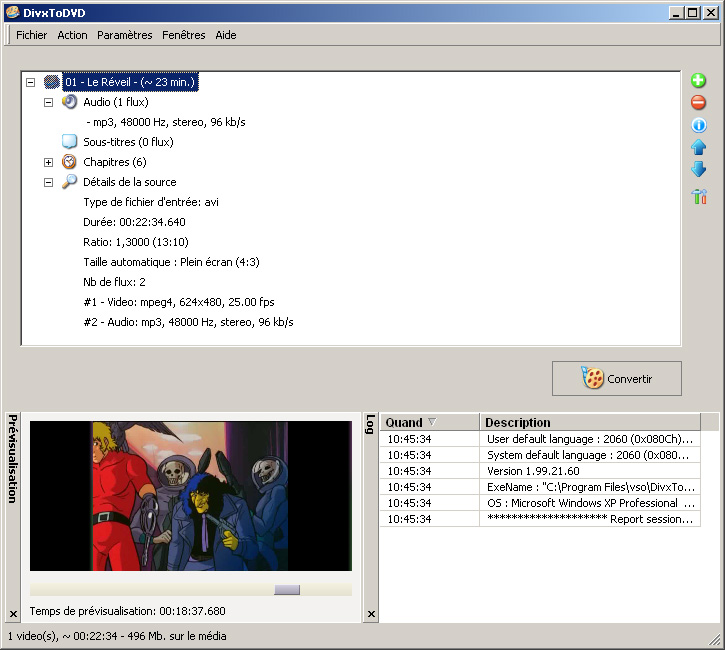725x650 pixels.
Task: Select the 'ExeName' log entry
Action: tap(540, 487)
